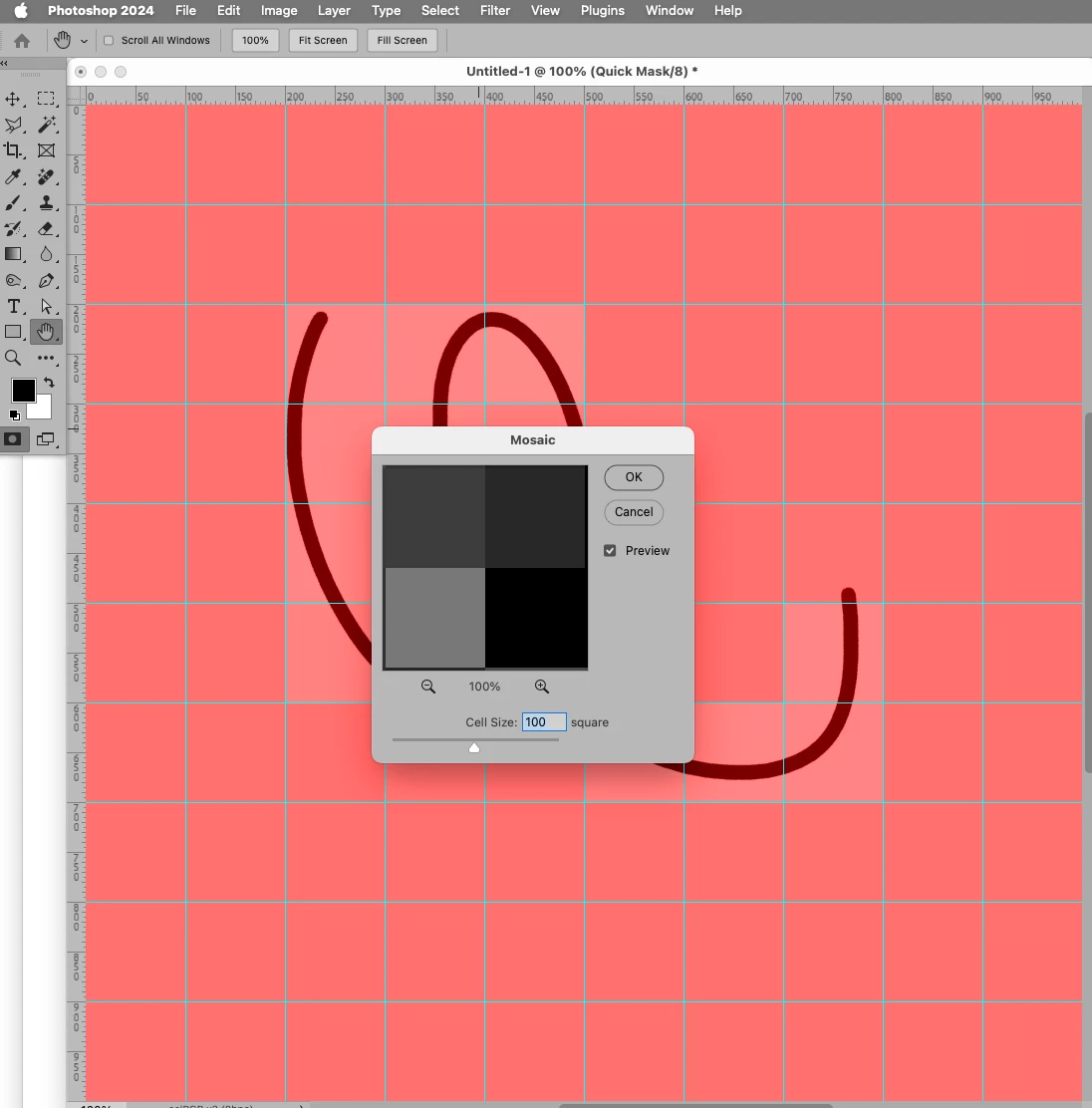1092x1108 pixels.
Task: Select the Spot Healing Brush tool
Action: 46,176
